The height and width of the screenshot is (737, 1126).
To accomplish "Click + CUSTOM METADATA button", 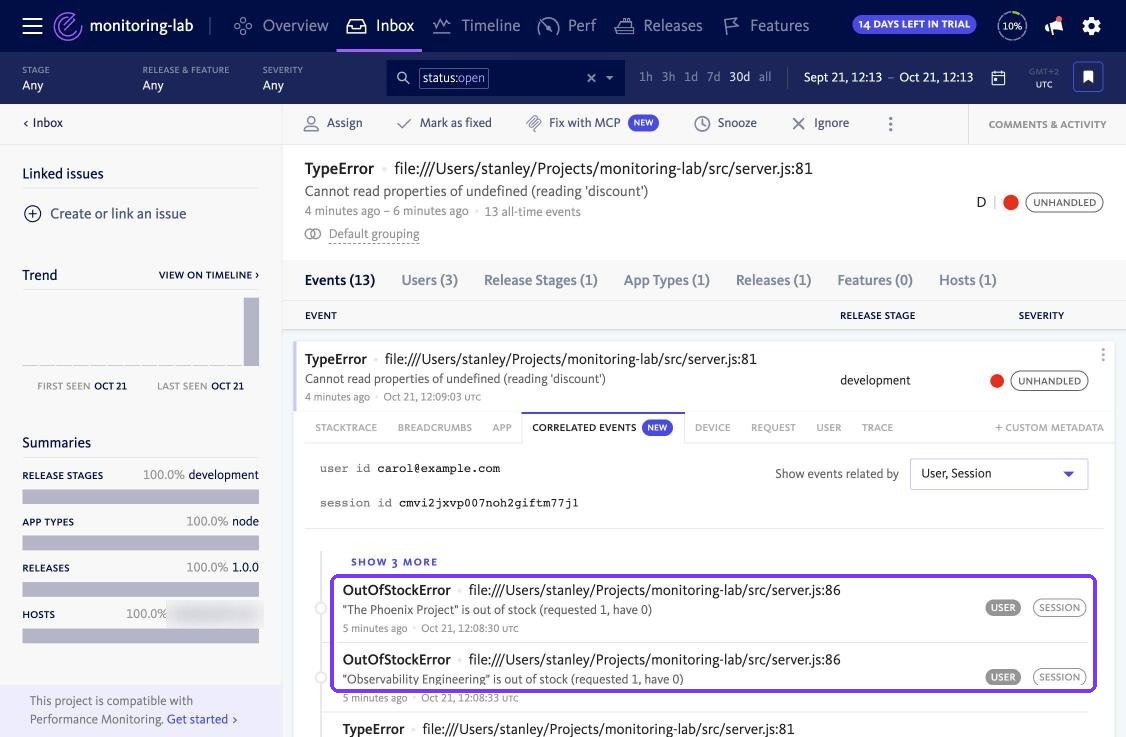I will [1048, 427].
